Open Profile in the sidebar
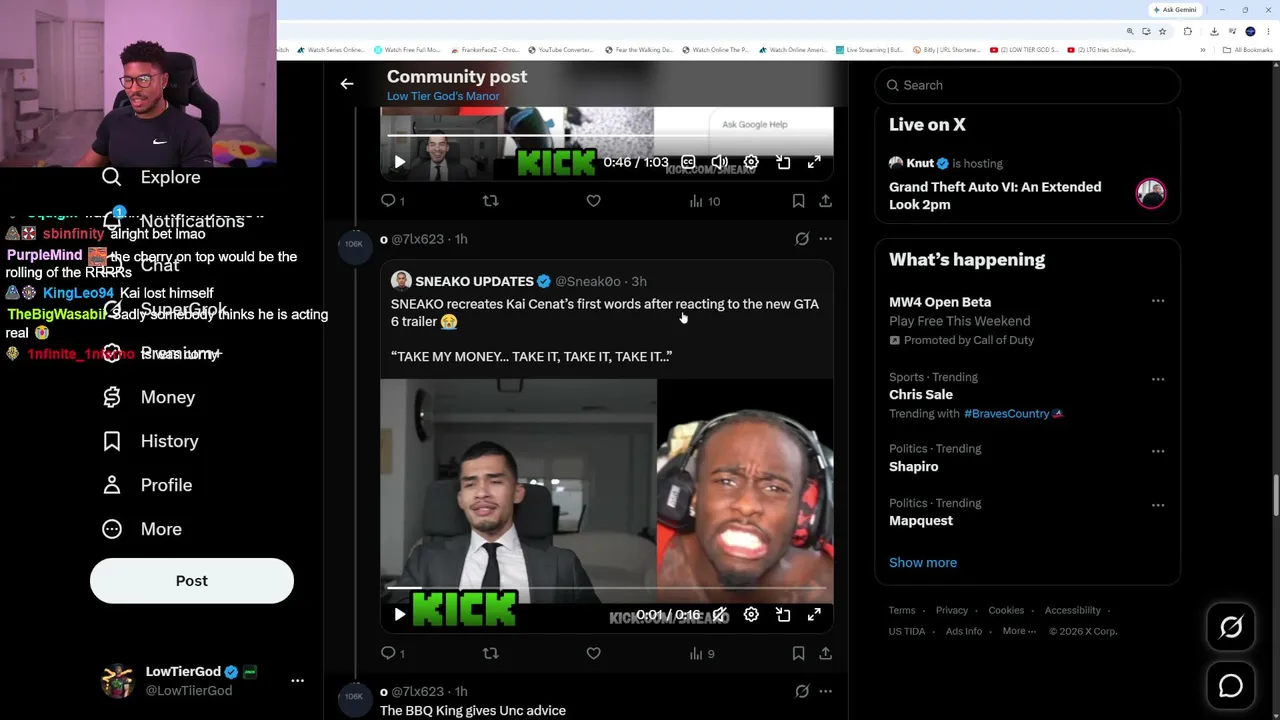This screenshot has height=720, width=1280. 147,485
